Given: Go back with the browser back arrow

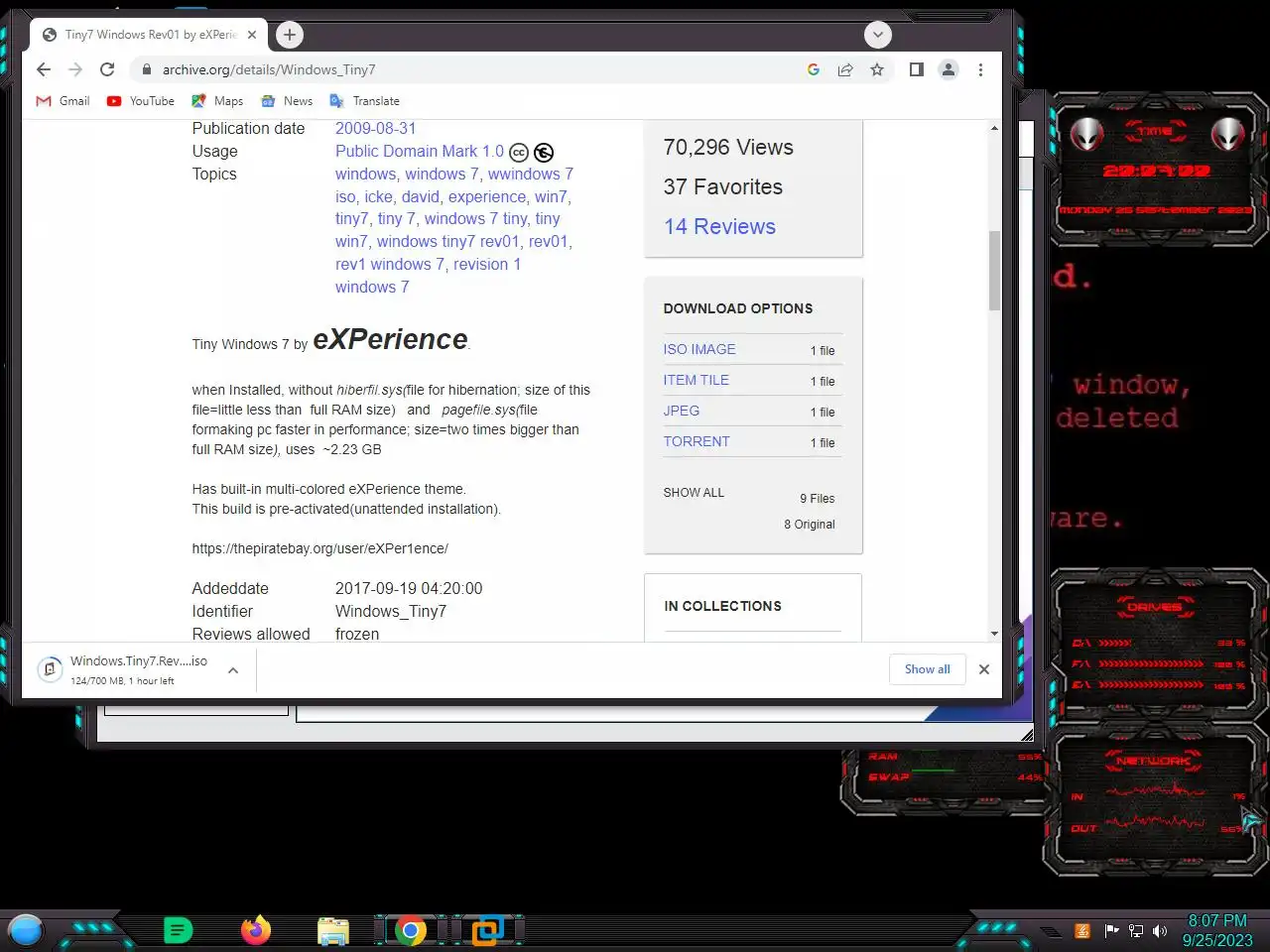Looking at the screenshot, I should click(44, 69).
